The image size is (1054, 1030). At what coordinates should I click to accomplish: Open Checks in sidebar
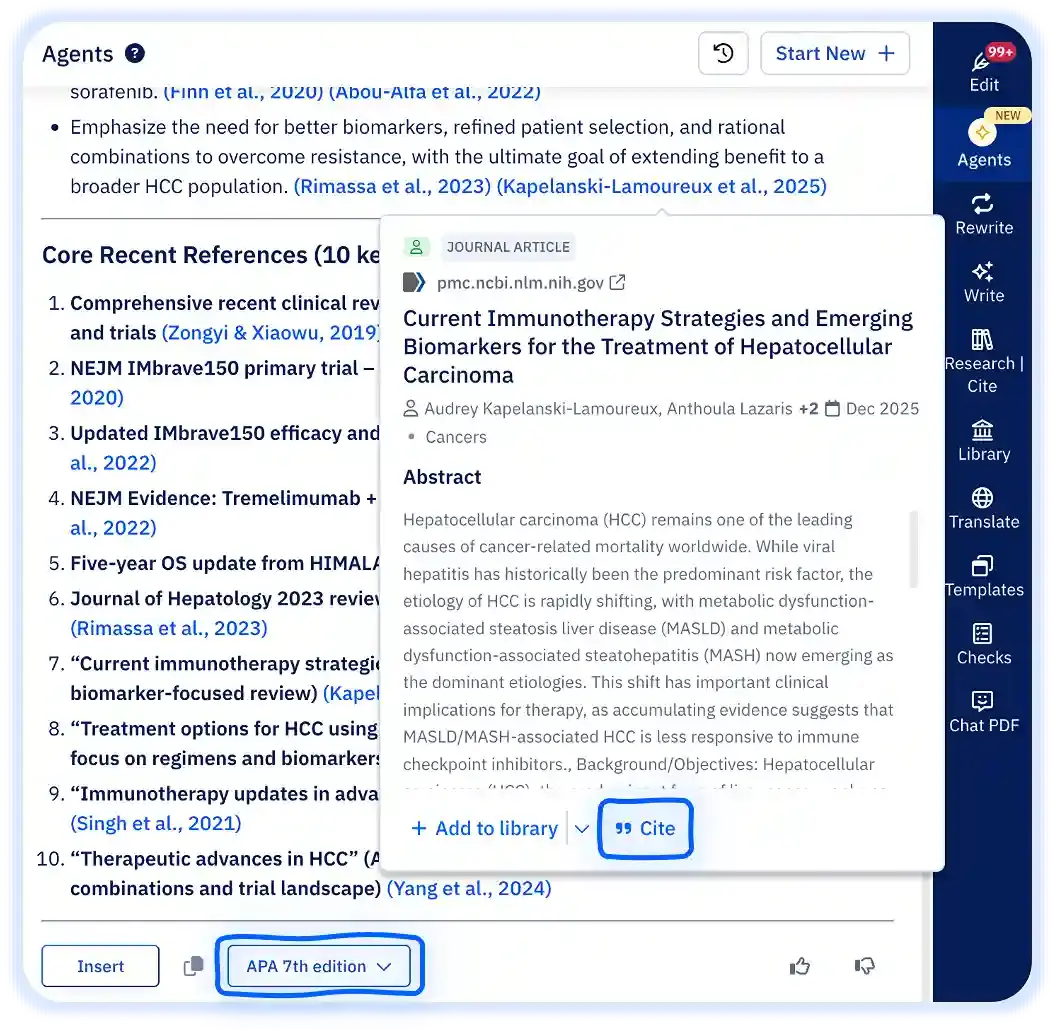point(984,644)
